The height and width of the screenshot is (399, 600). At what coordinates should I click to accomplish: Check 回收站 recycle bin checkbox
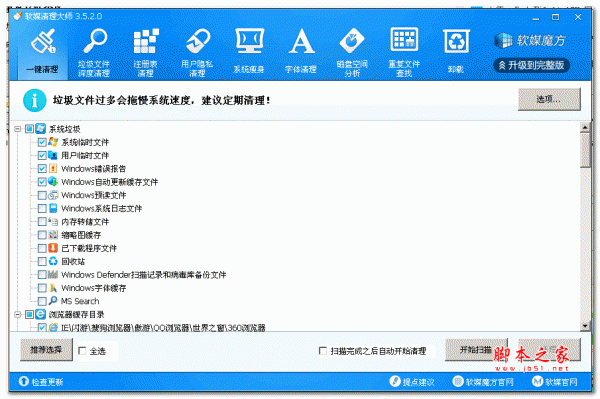pos(42,261)
